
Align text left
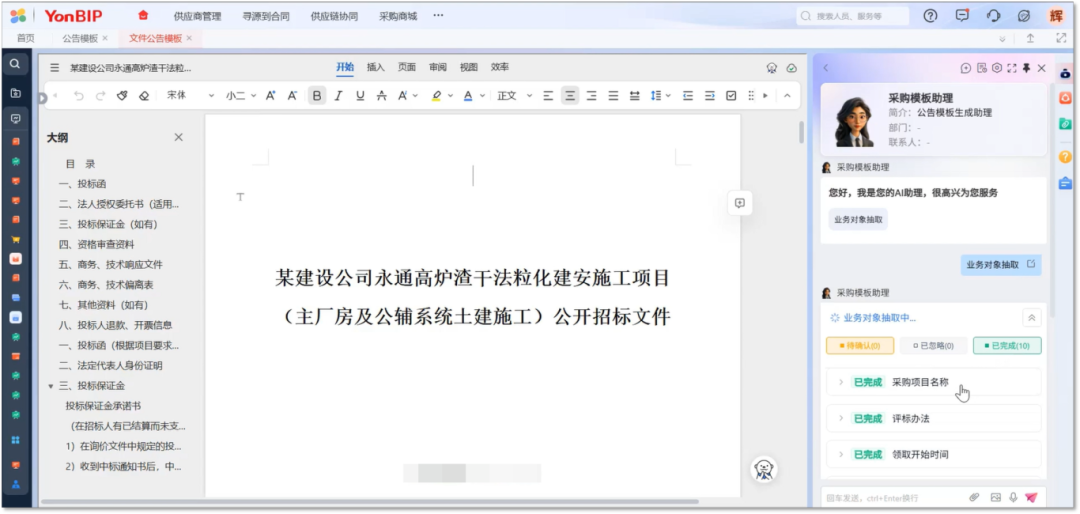click(548, 96)
